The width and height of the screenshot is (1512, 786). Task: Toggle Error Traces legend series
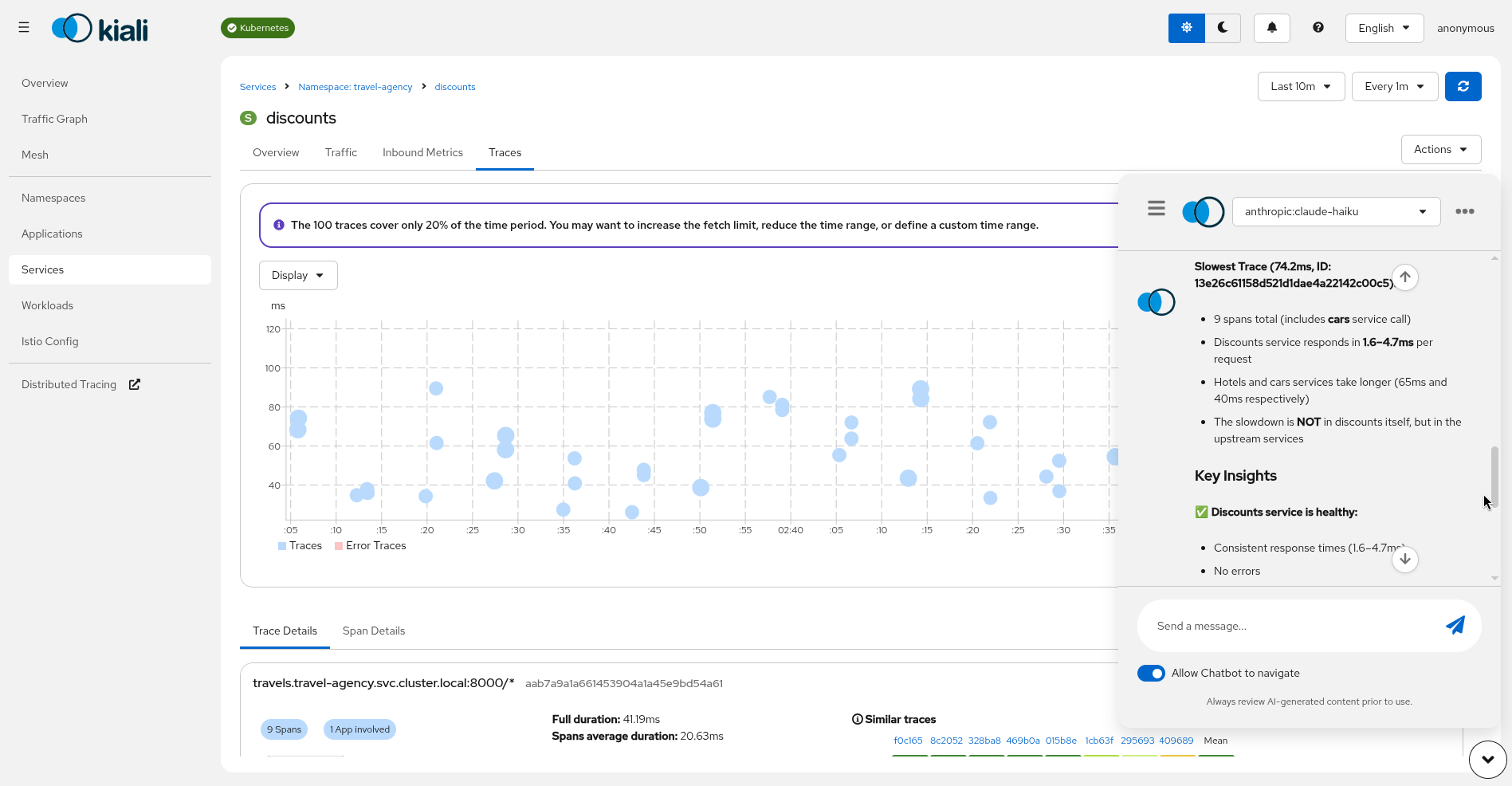click(x=371, y=545)
